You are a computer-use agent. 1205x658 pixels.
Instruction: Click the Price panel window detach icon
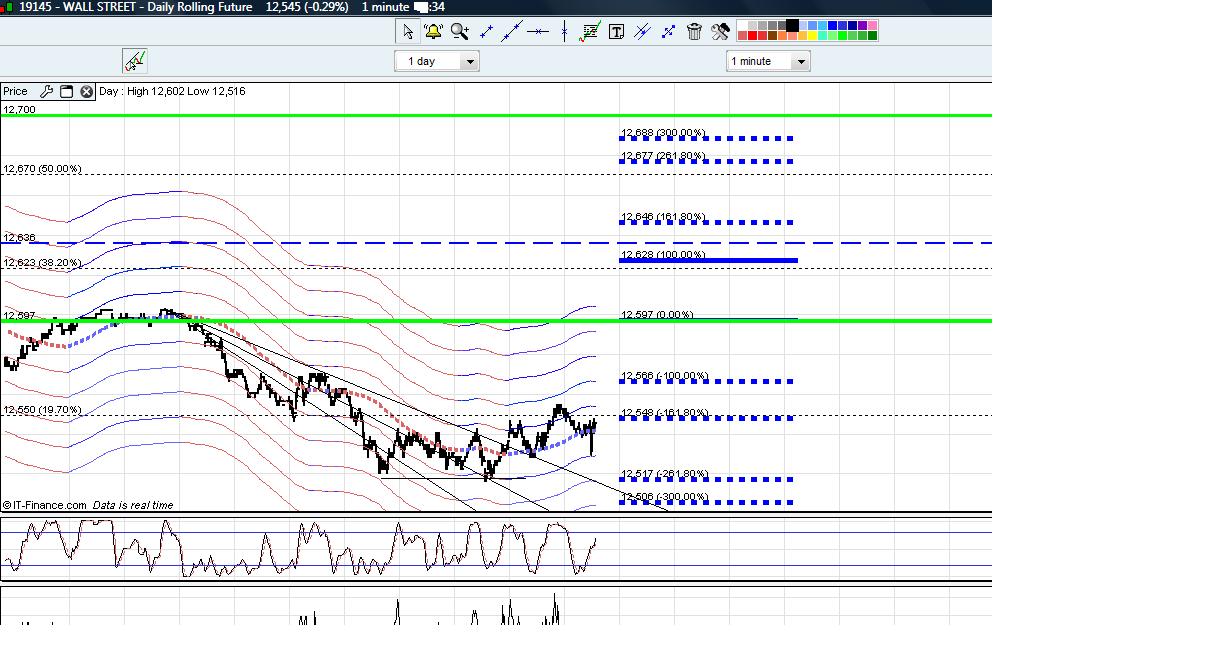click(x=66, y=91)
